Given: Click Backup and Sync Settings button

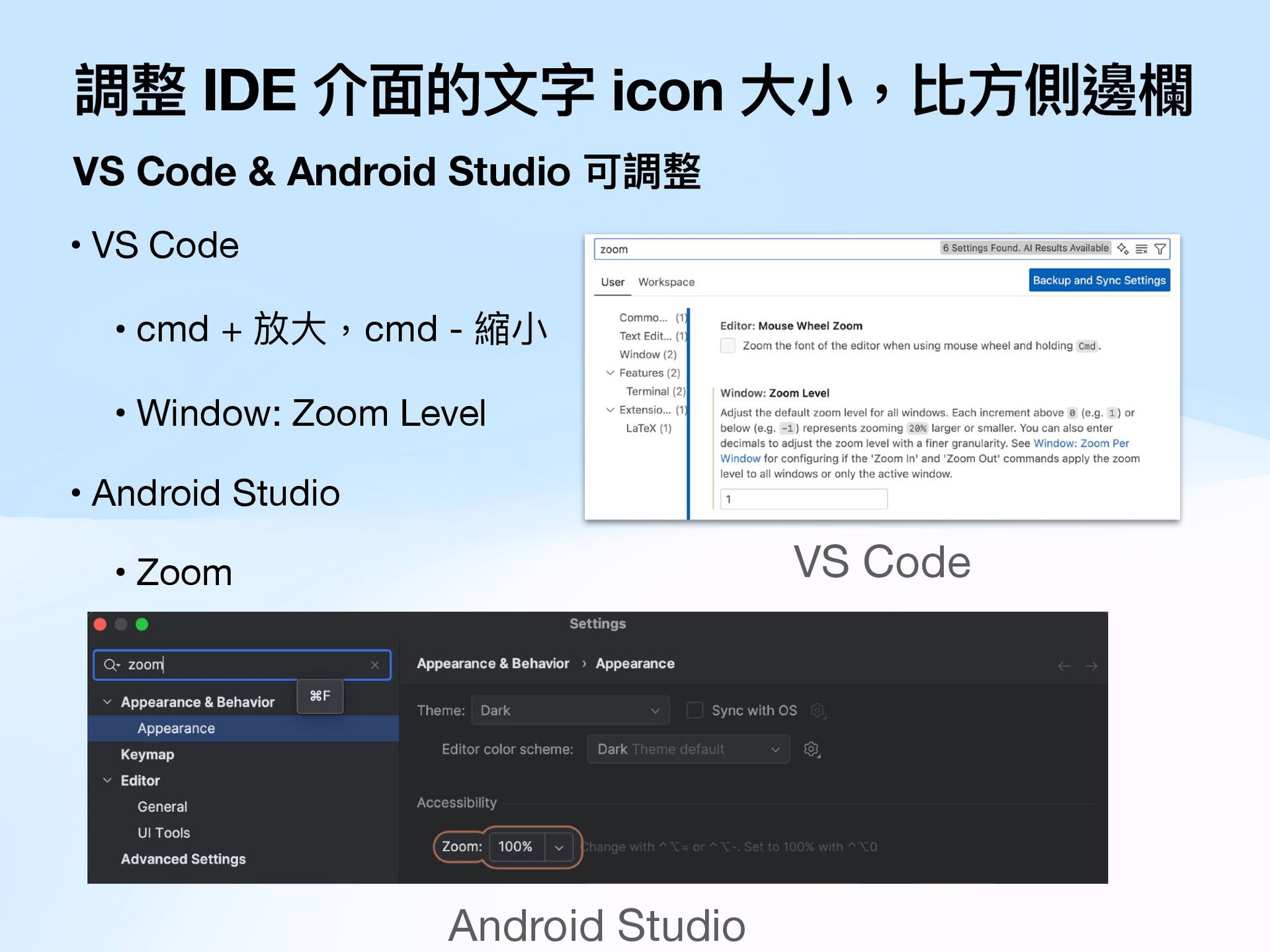Looking at the screenshot, I should click(1099, 280).
